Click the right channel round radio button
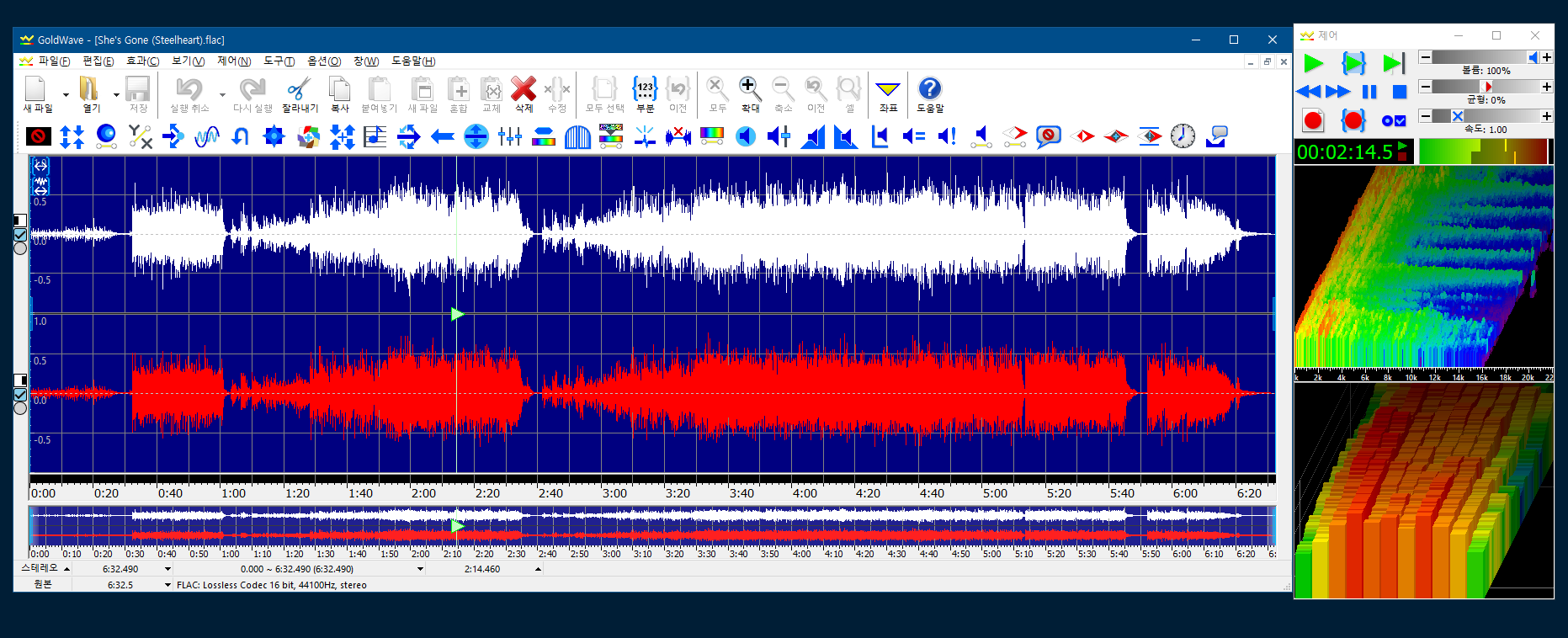Viewport: 1568px width, 638px height. [20, 408]
